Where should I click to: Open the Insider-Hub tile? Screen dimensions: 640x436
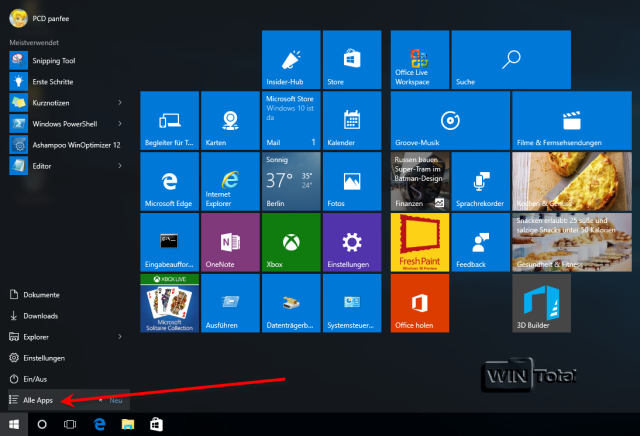[x=291, y=60]
